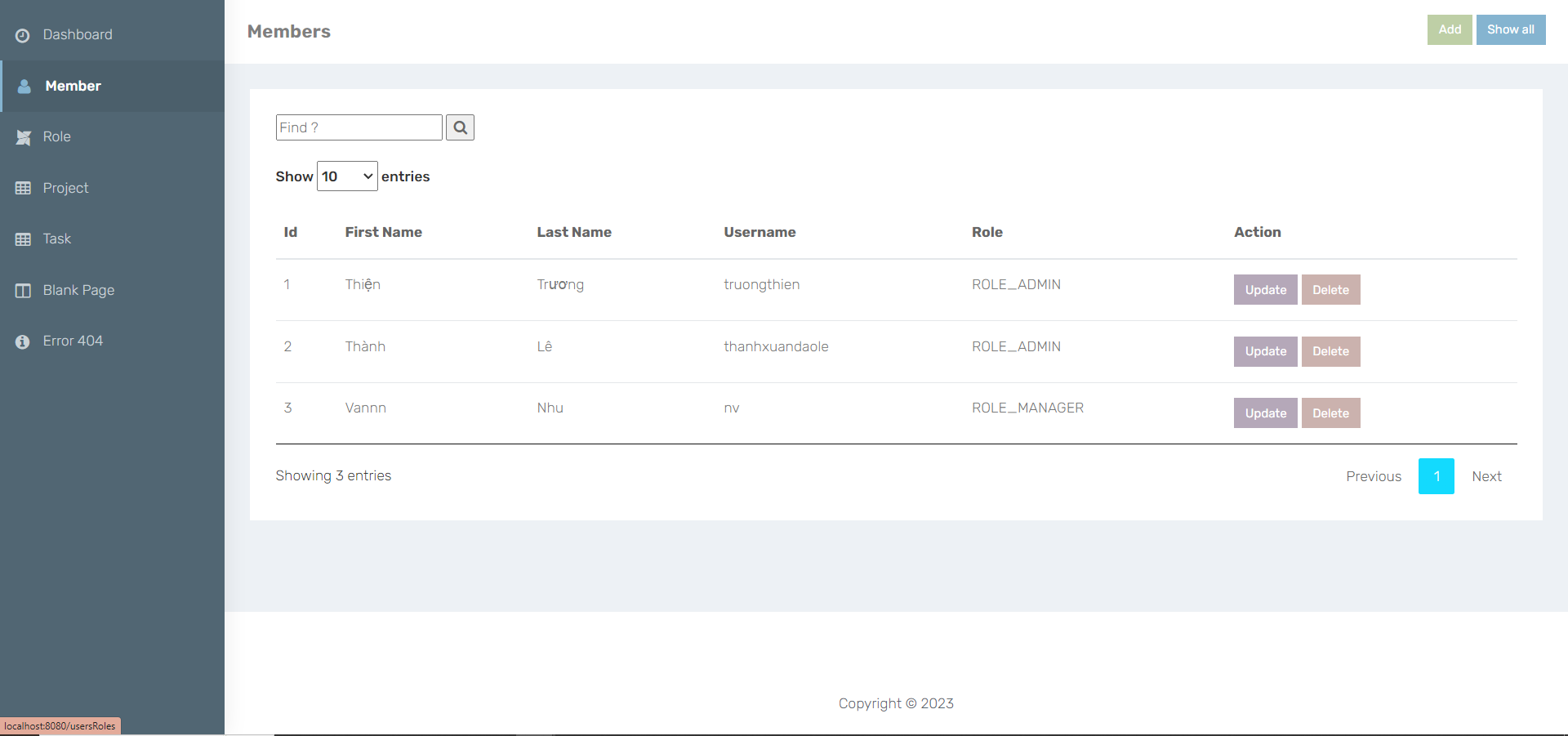Click the Dashboard clock icon

click(21, 34)
